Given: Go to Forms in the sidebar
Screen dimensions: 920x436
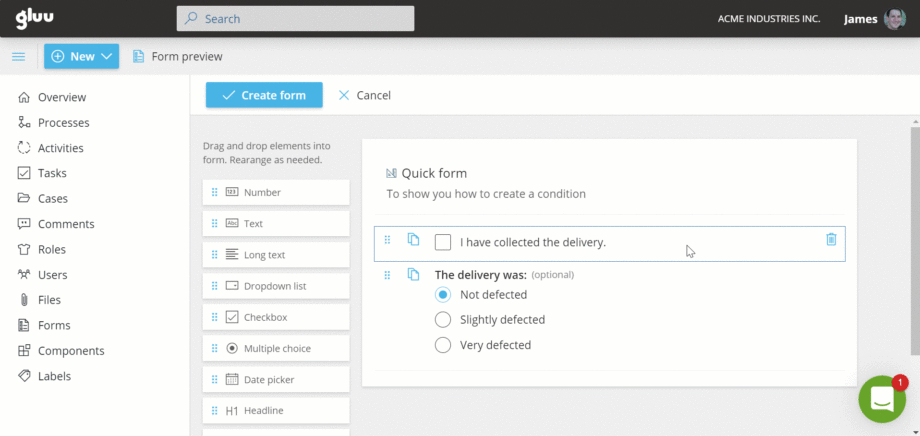Looking at the screenshot, I should pos(54,325).
